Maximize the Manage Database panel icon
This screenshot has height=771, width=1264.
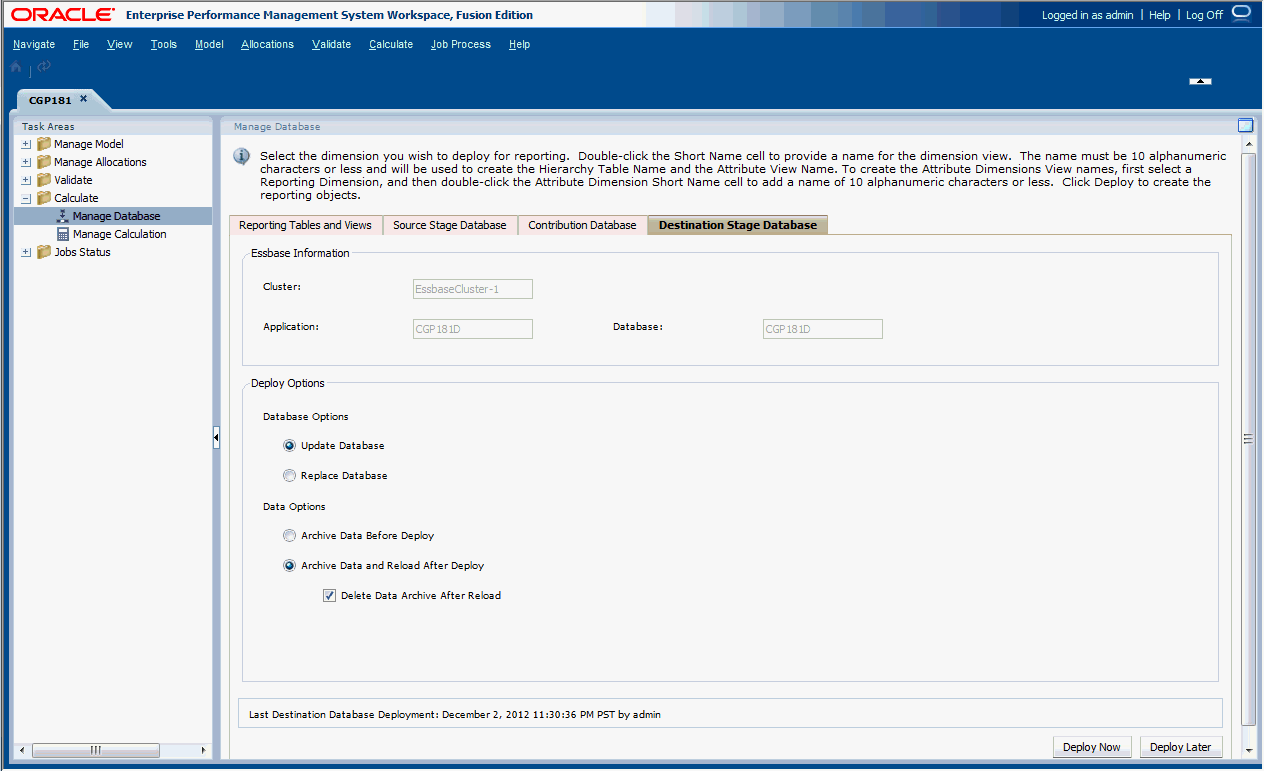pos(1245,126)
